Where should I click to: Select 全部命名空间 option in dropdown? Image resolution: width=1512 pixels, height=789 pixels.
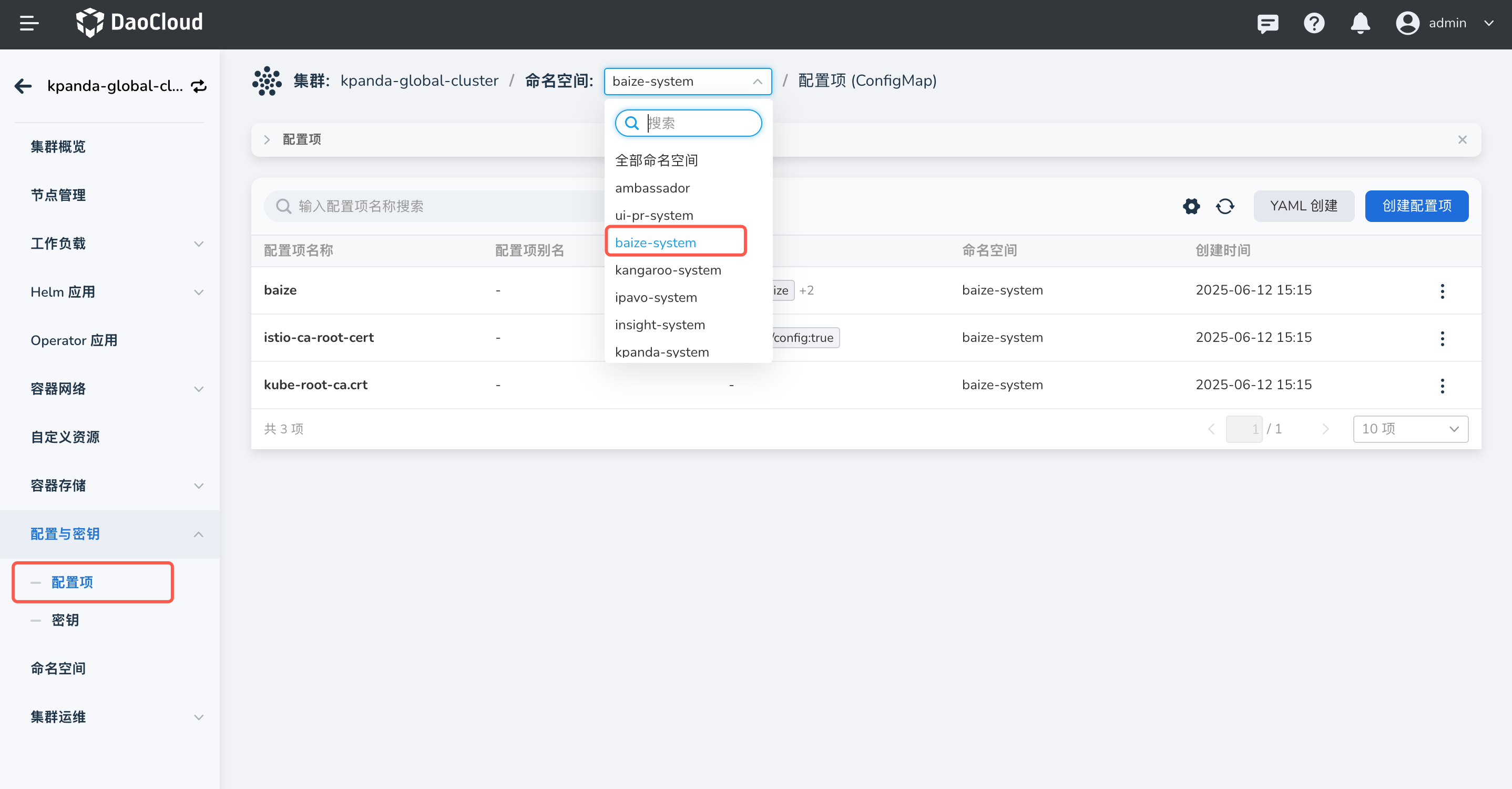[x=656, y=160]
